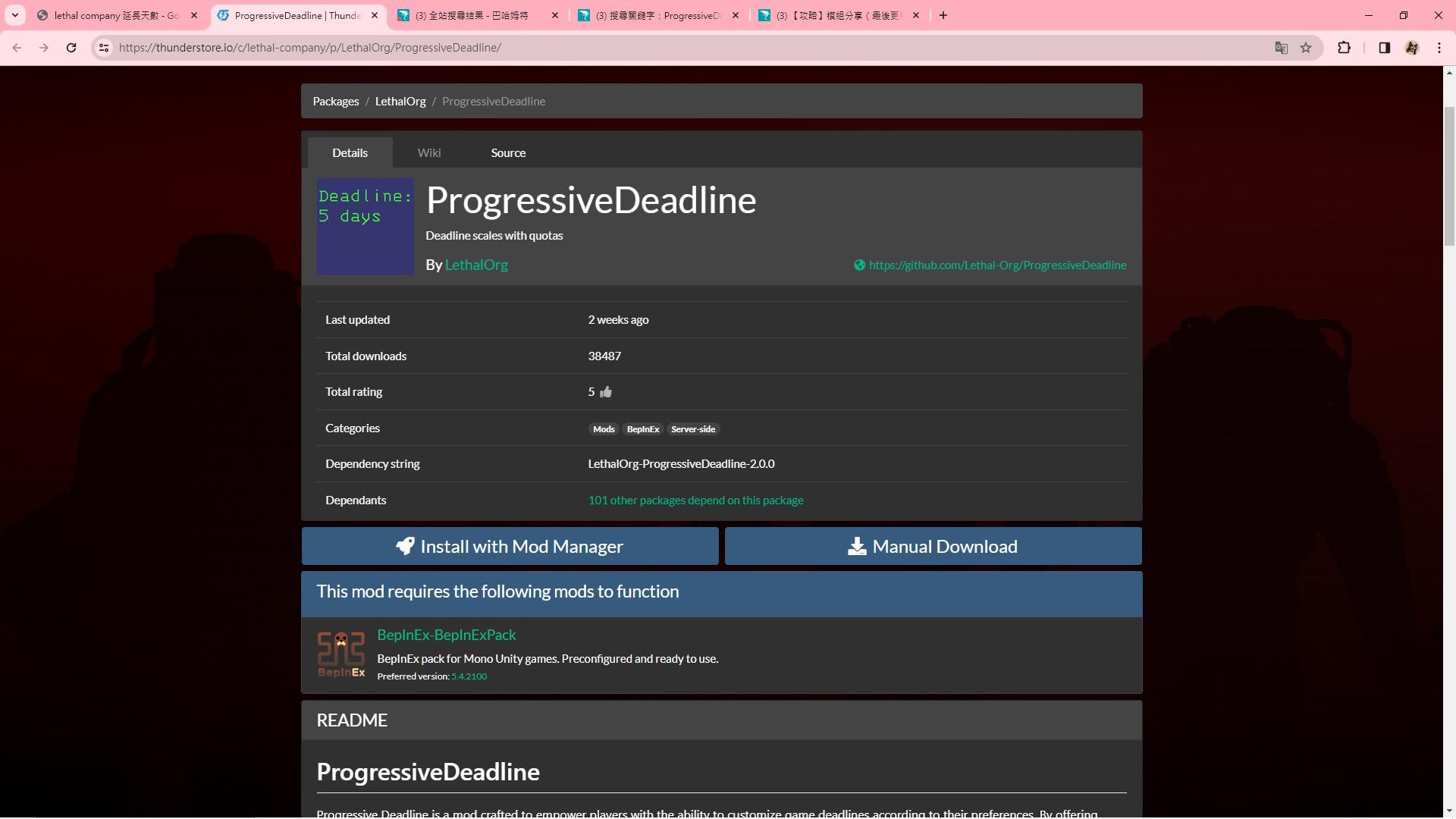Open the Chrome profile avatar
This screenshot has height=819, width=1456.
click(1412, 48)
